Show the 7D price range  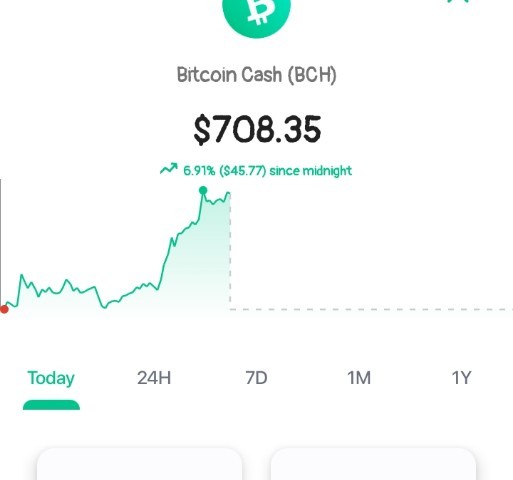click(256, 378)
